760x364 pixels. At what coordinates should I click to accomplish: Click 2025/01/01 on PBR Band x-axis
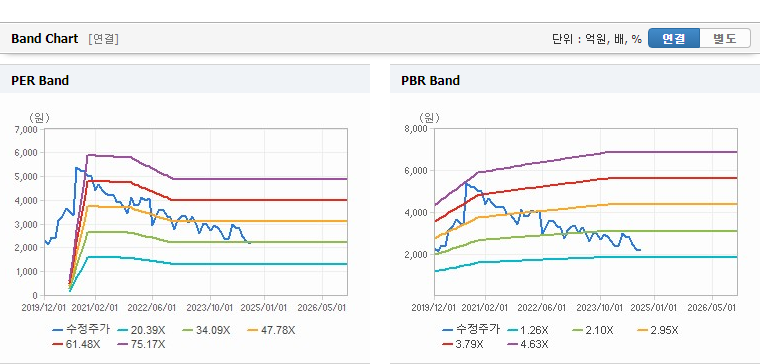654,308
